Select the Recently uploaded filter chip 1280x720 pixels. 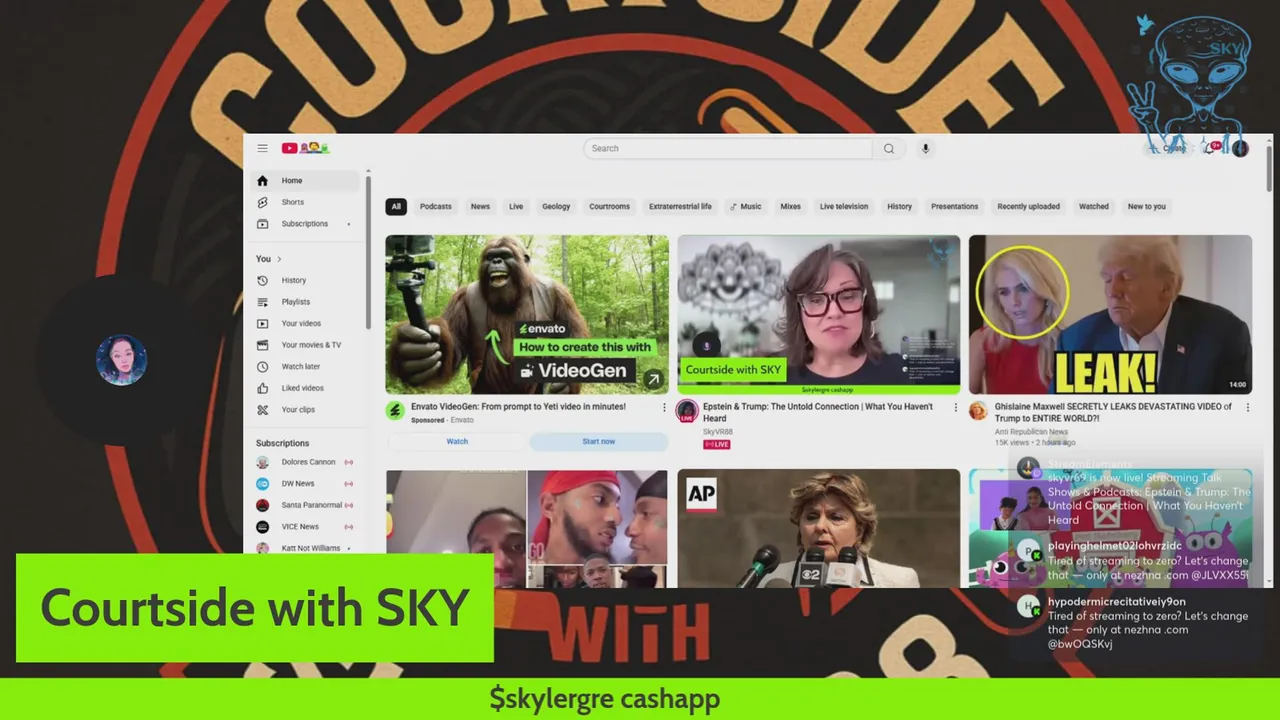tap(1028, 206)
